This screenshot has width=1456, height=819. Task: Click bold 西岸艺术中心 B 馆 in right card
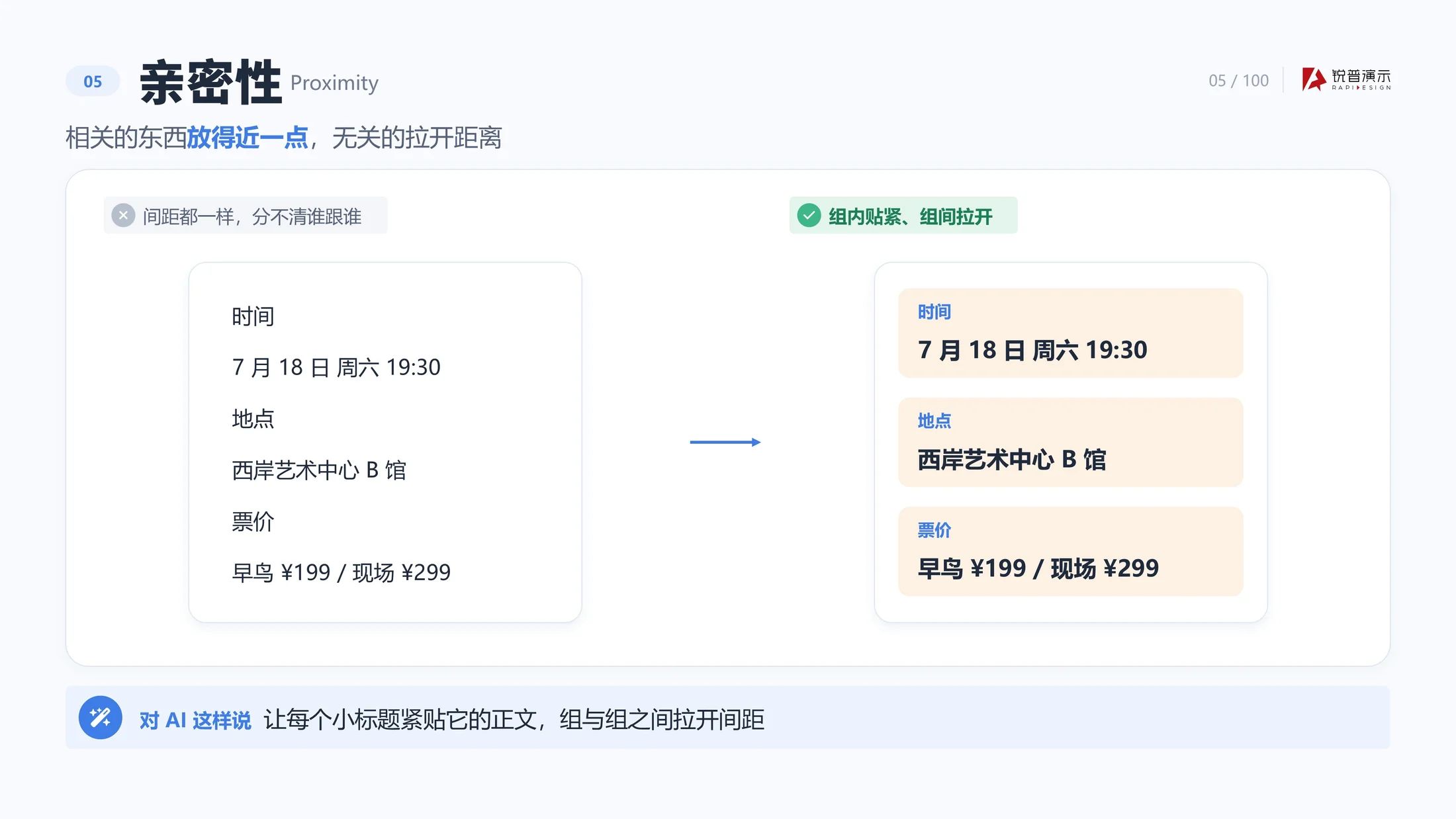click(x=1012, y=459)
